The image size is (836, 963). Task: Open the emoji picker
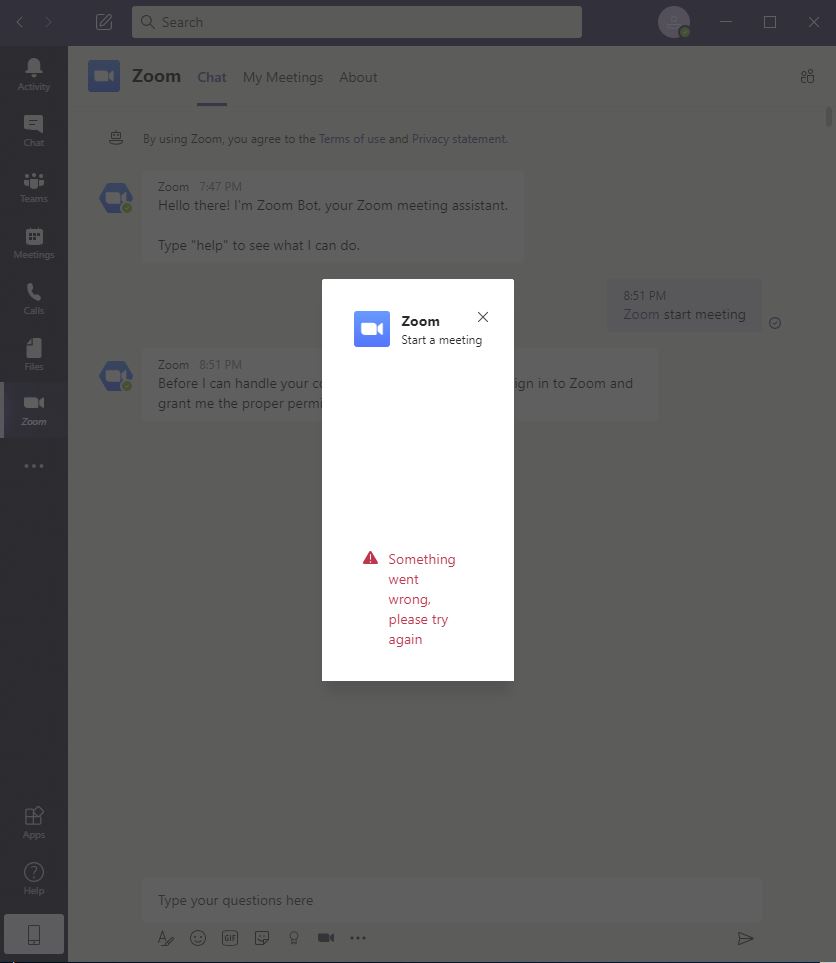tap(198, 938)
